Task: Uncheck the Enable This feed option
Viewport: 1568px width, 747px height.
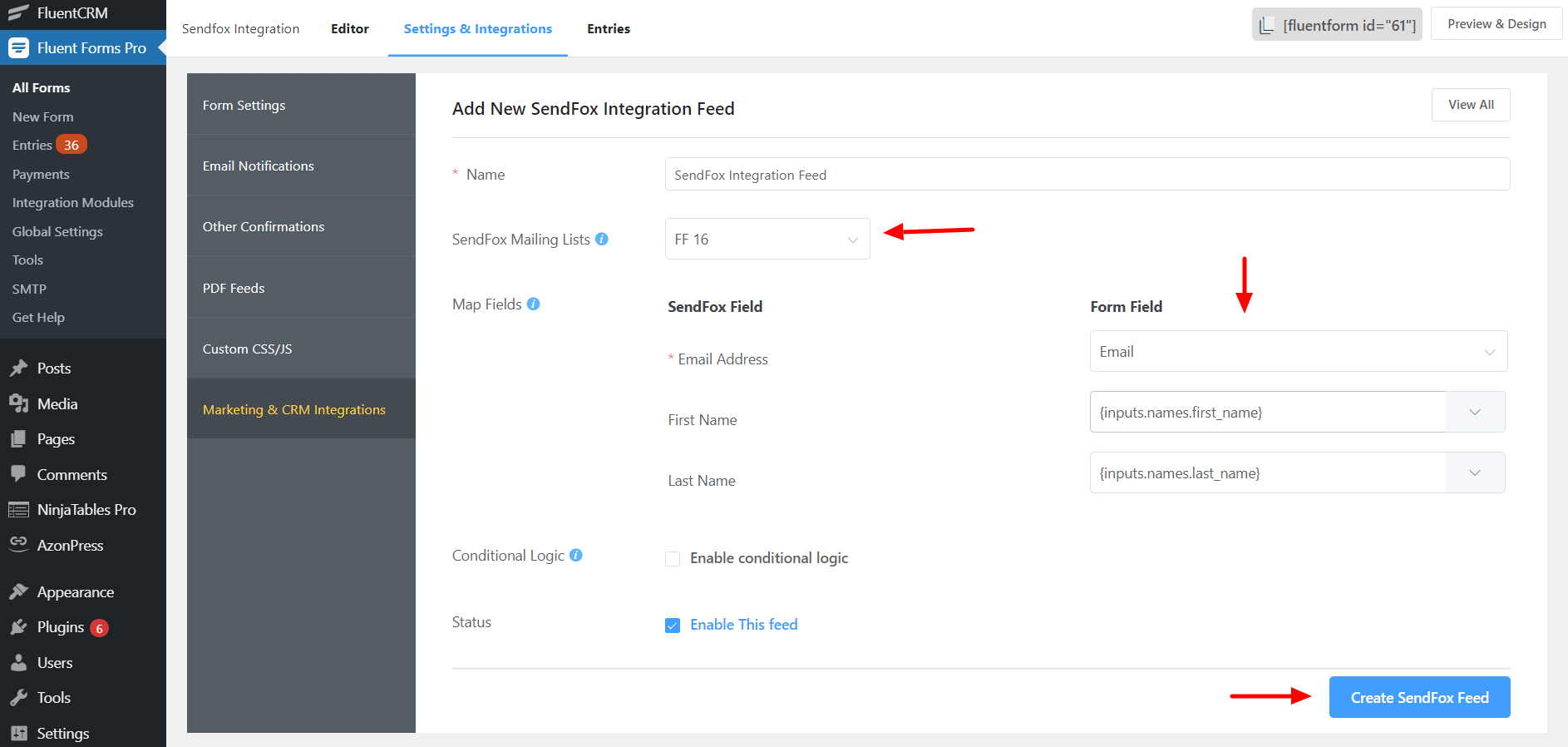Action: coord(673,625)
